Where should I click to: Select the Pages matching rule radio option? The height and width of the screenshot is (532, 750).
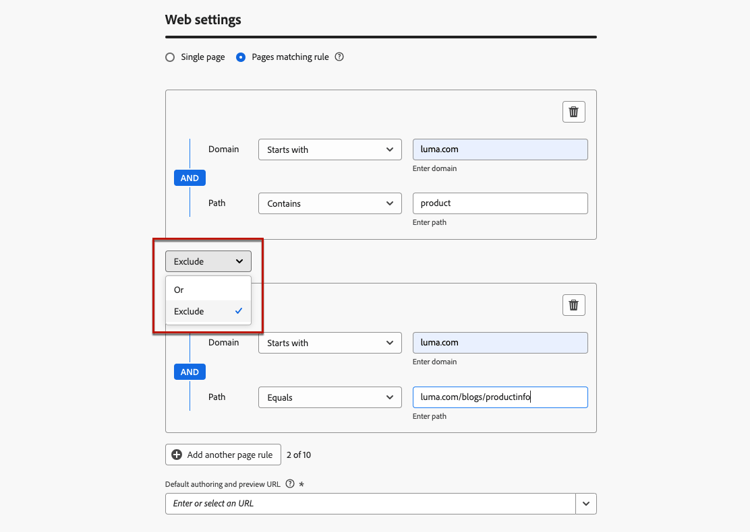241,57
